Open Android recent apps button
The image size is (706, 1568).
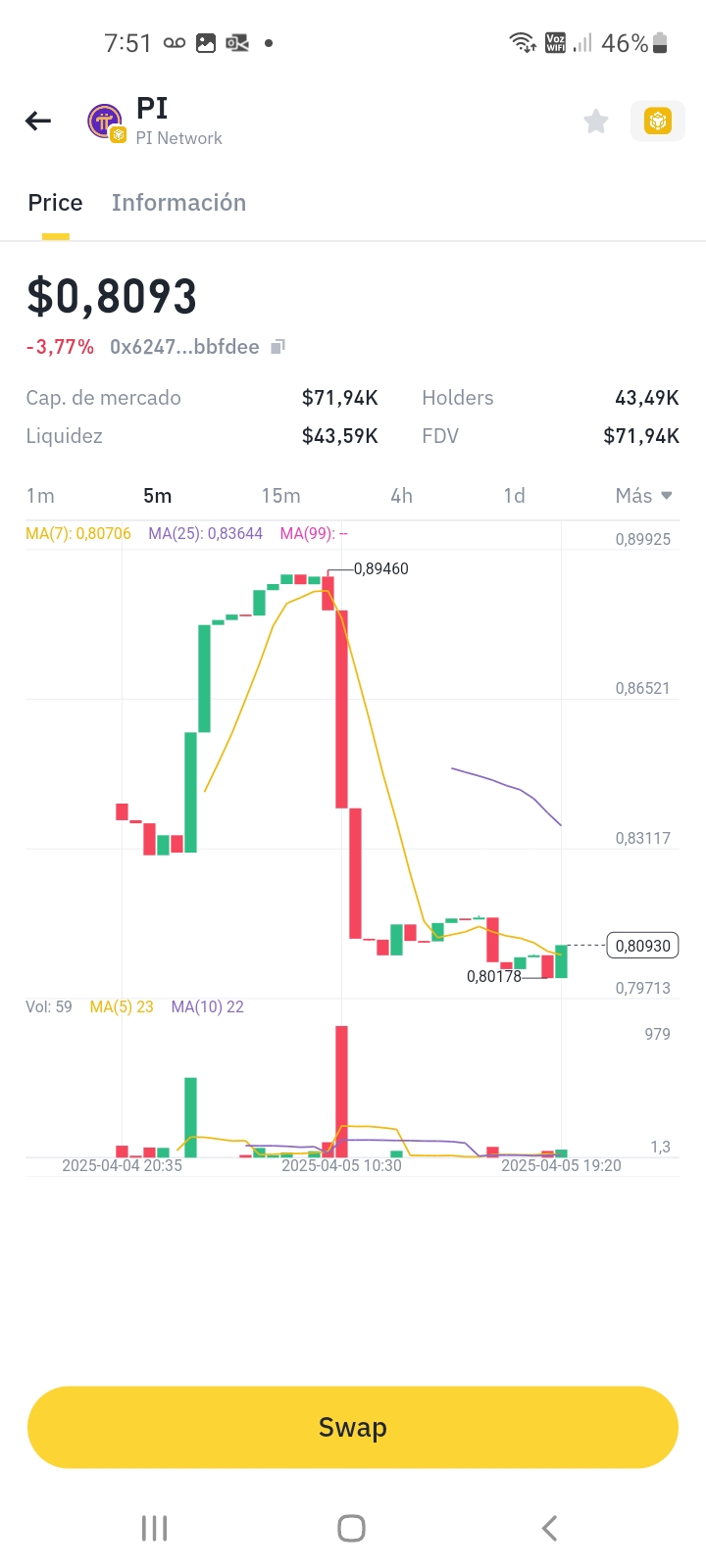coord(155,1528)
